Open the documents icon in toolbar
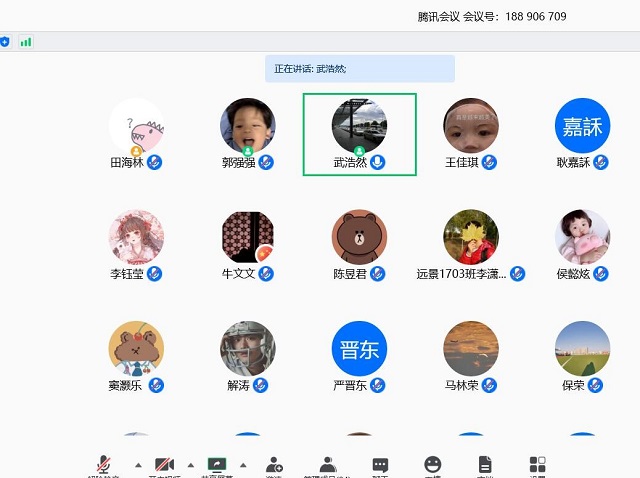 point(485,465)
